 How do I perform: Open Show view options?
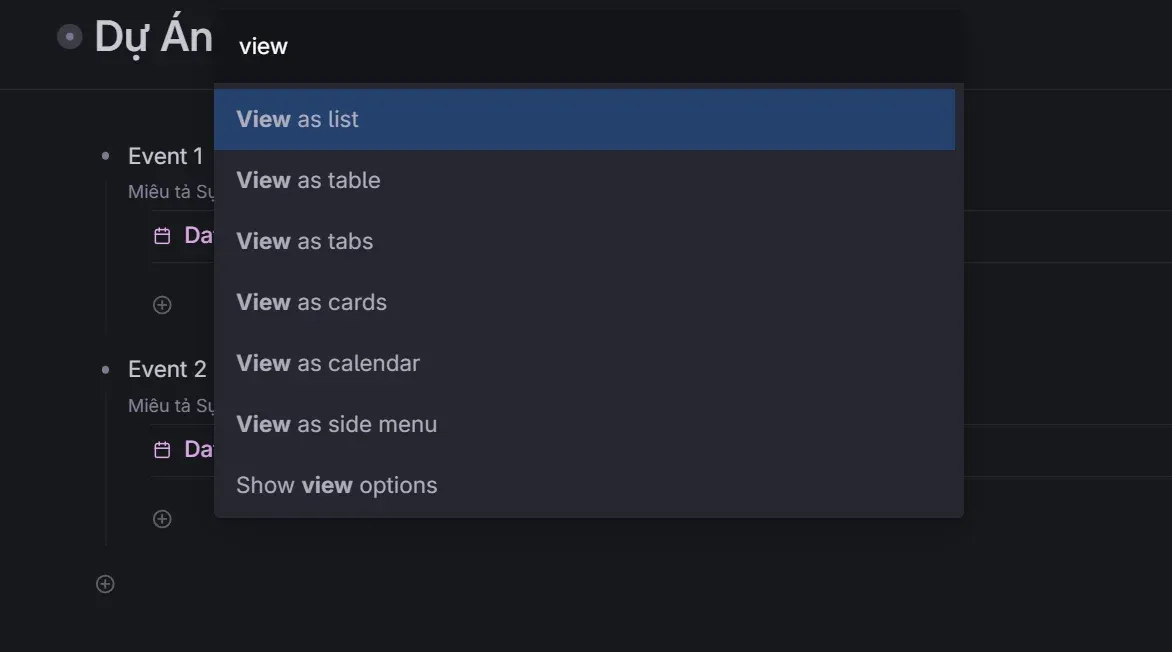click(585, 485)
